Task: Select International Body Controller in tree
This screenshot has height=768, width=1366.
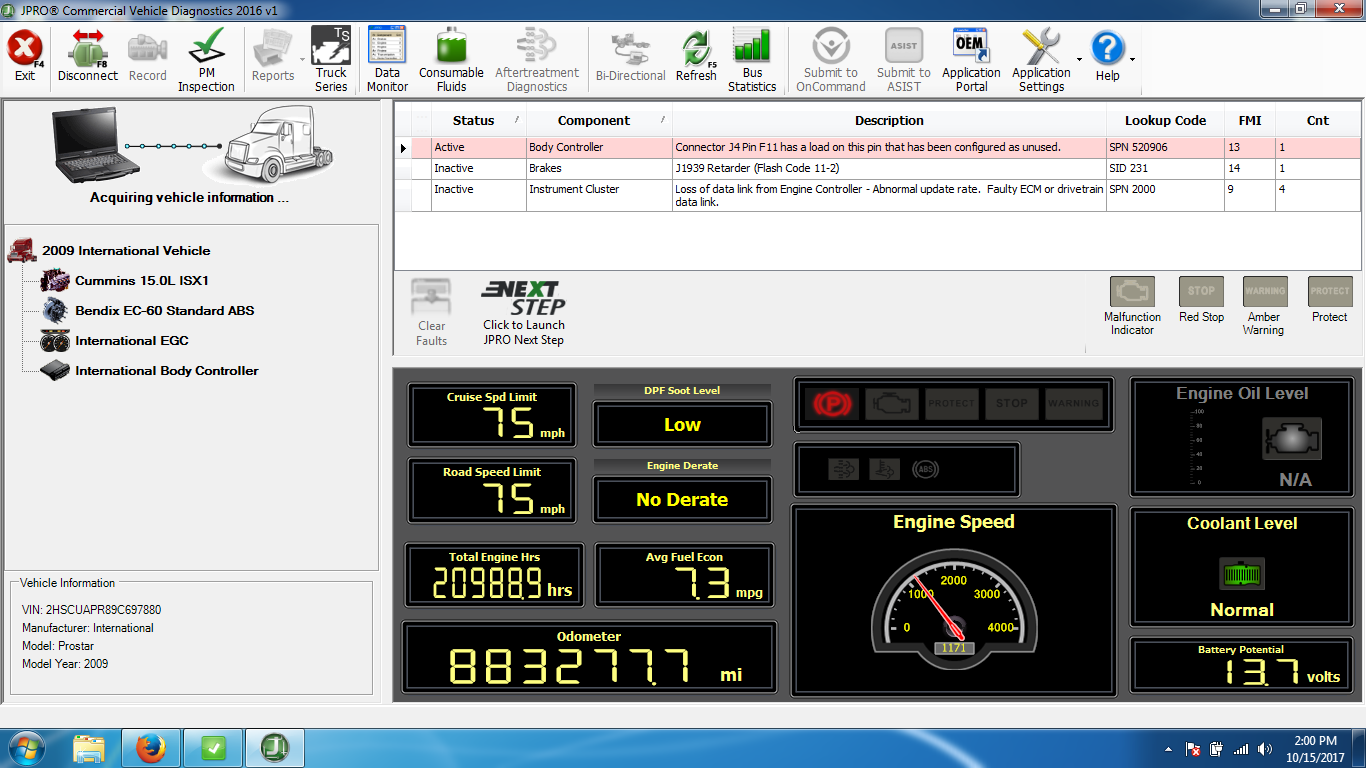Action: click(x=166, y=371)
